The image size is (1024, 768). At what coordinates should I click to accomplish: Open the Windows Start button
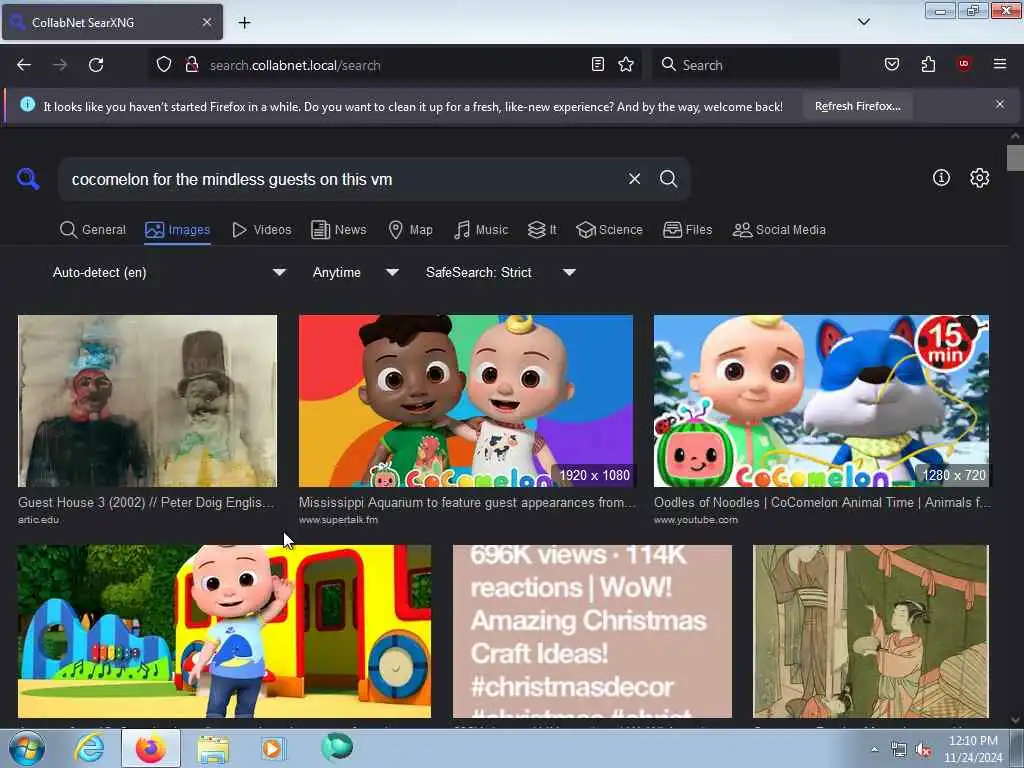pyautogui.click(x=27, y=748)
